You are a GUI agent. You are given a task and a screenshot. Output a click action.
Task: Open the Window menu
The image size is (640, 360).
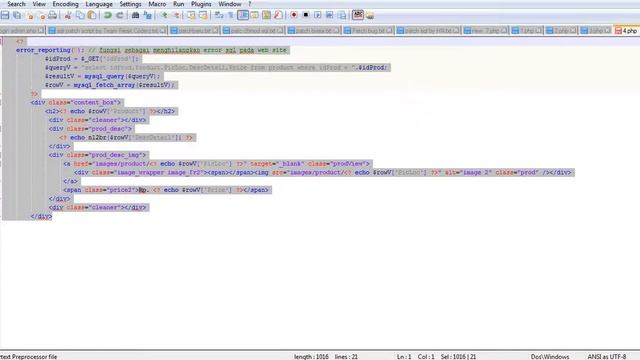[230, 4]
